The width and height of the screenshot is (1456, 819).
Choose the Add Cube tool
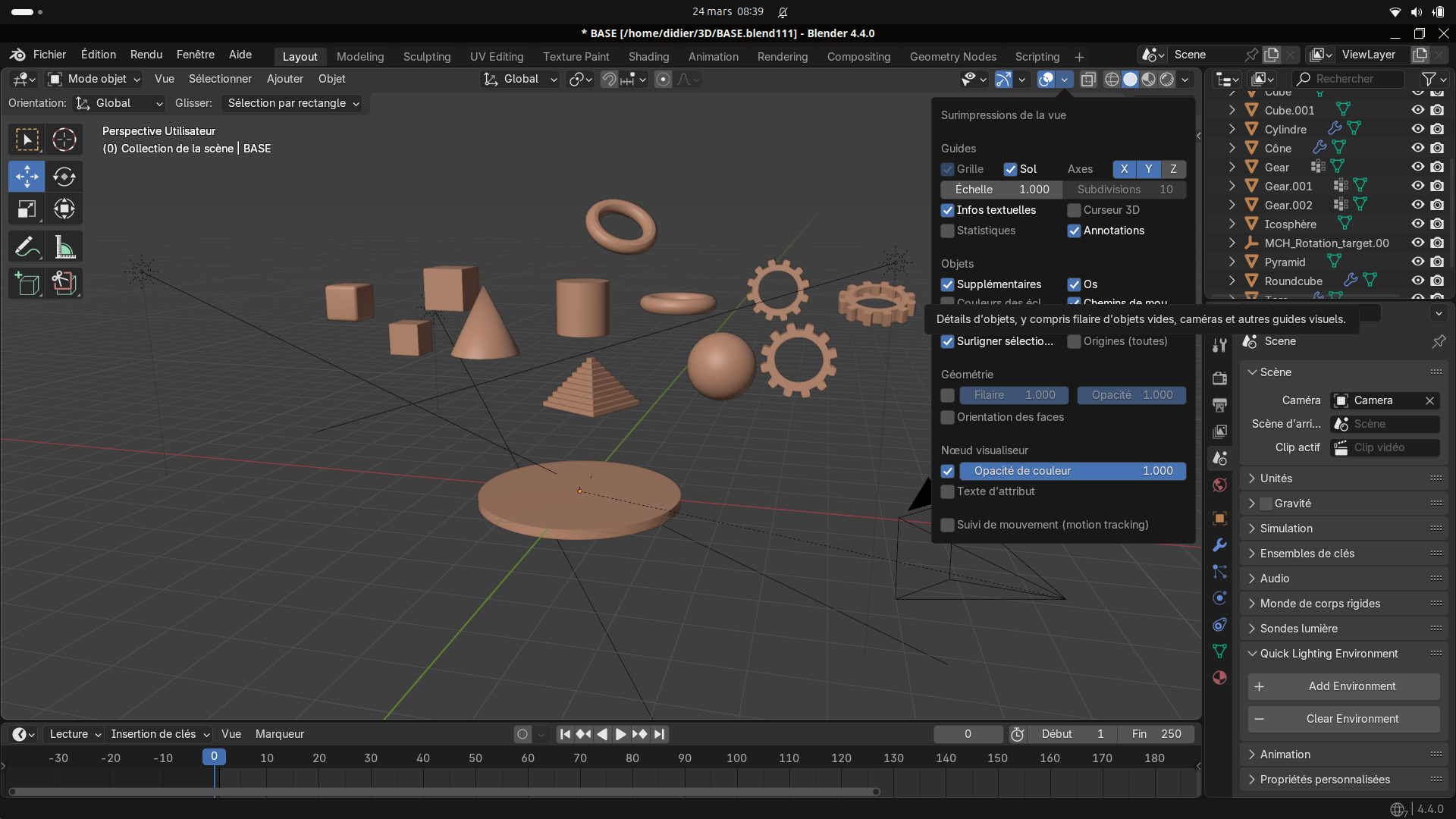pyautogui.click(x=27, y=284)
